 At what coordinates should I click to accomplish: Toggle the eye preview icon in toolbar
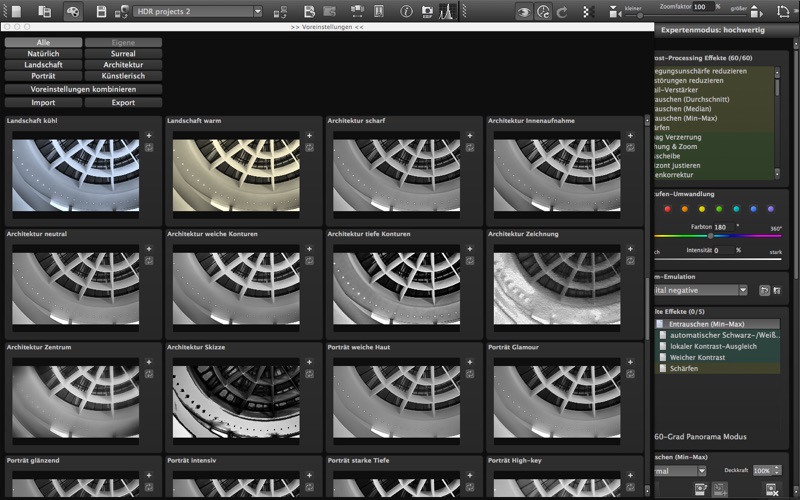523,12
